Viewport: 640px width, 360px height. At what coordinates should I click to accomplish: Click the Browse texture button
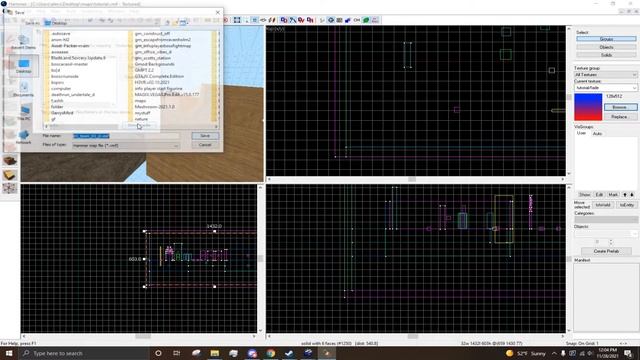click(620, 107)
